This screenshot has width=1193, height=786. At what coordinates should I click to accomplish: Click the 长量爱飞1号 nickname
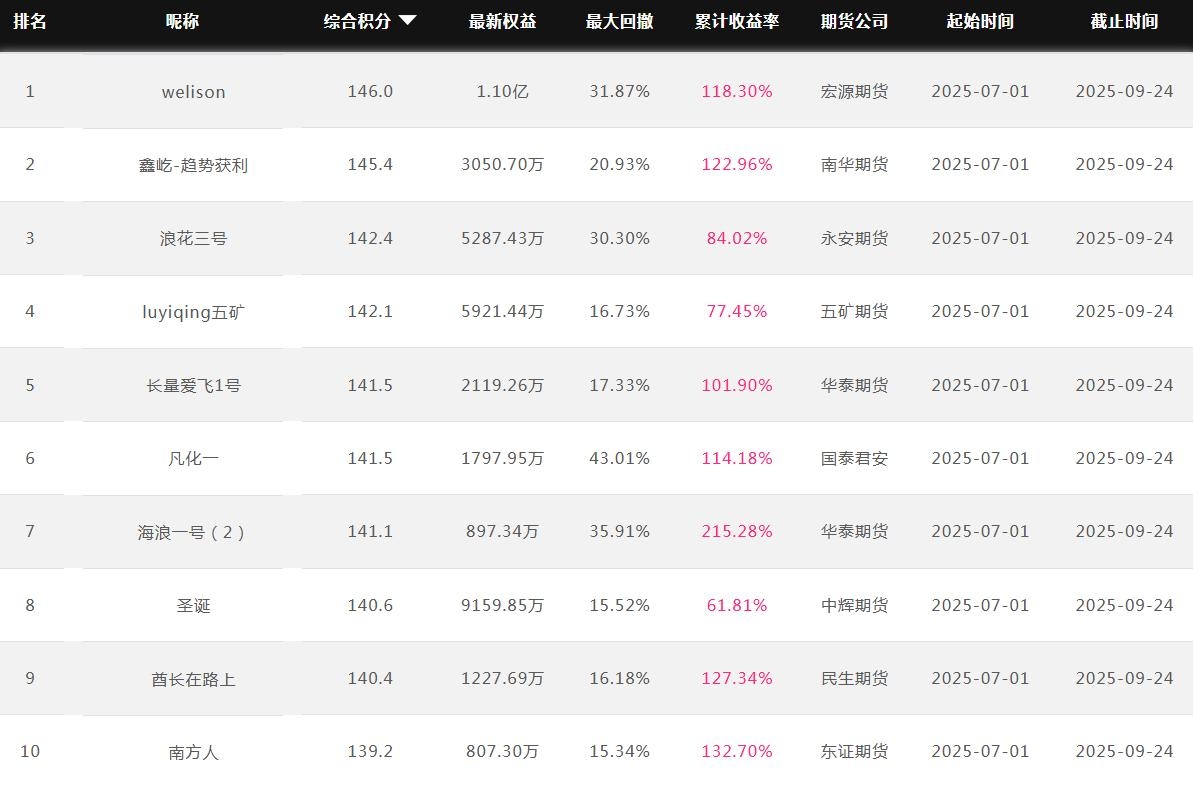pyautogui.click(x=193, y=385)
